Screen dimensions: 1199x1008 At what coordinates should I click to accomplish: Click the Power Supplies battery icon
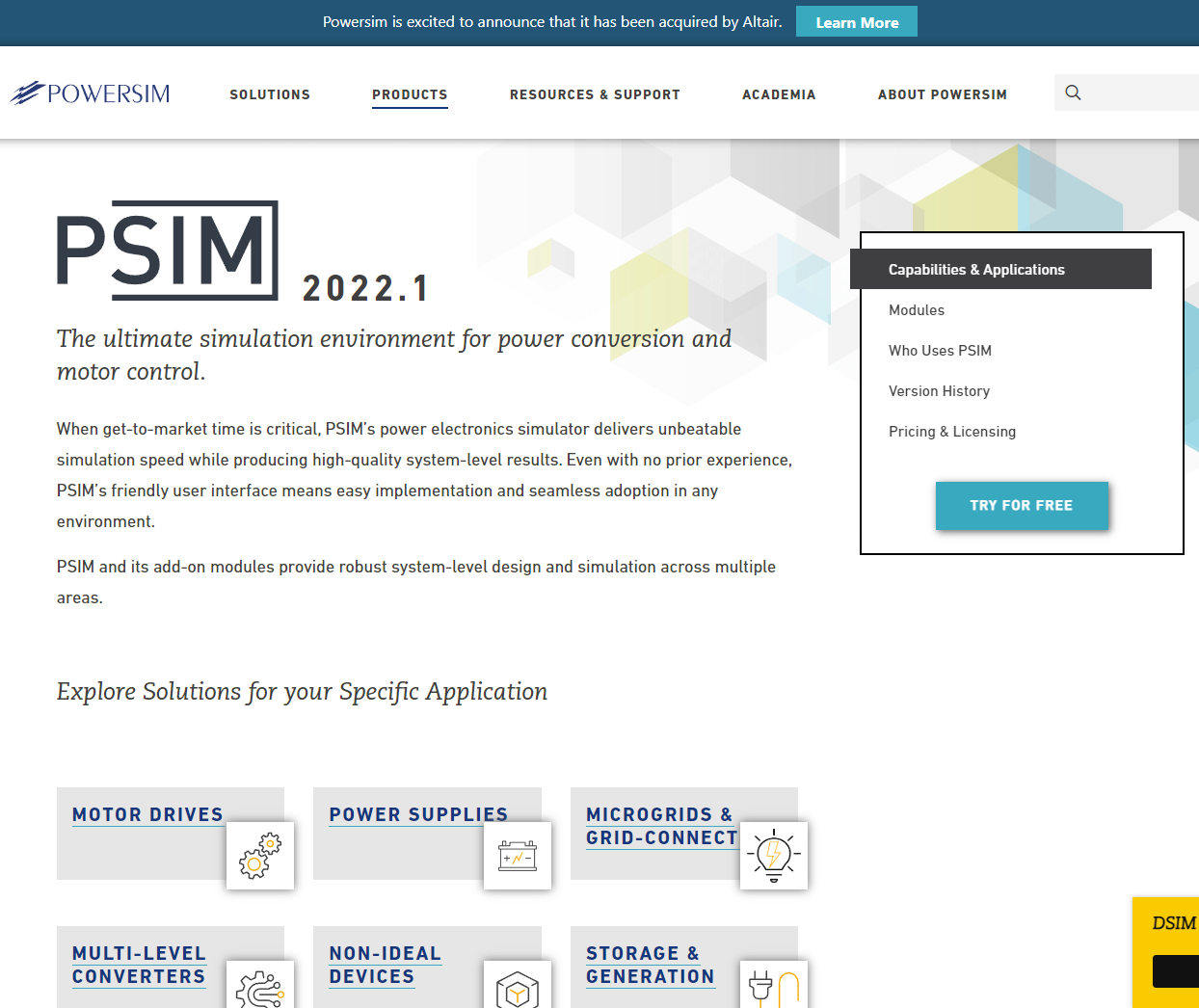[x=518, y=856]
